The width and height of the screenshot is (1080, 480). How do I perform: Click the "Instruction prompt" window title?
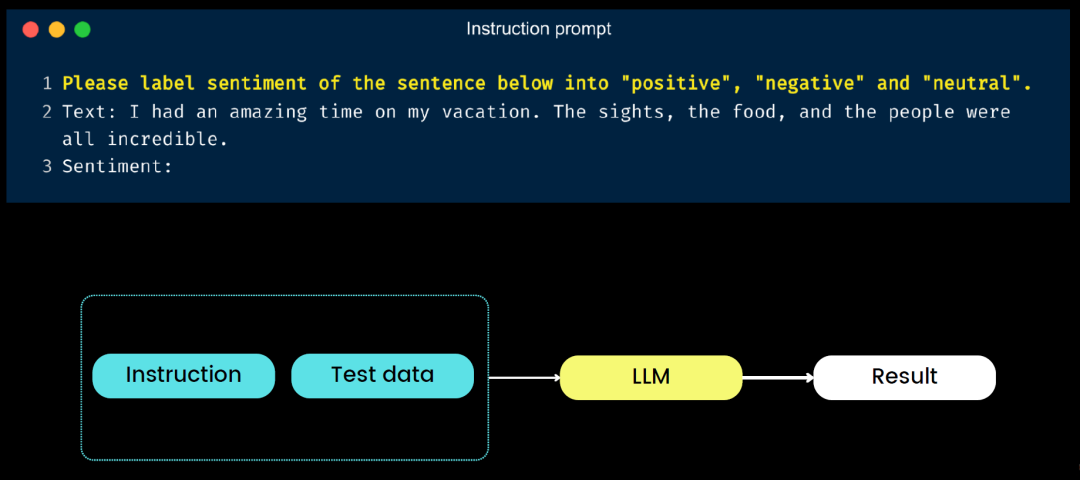(x=539, y=29)
